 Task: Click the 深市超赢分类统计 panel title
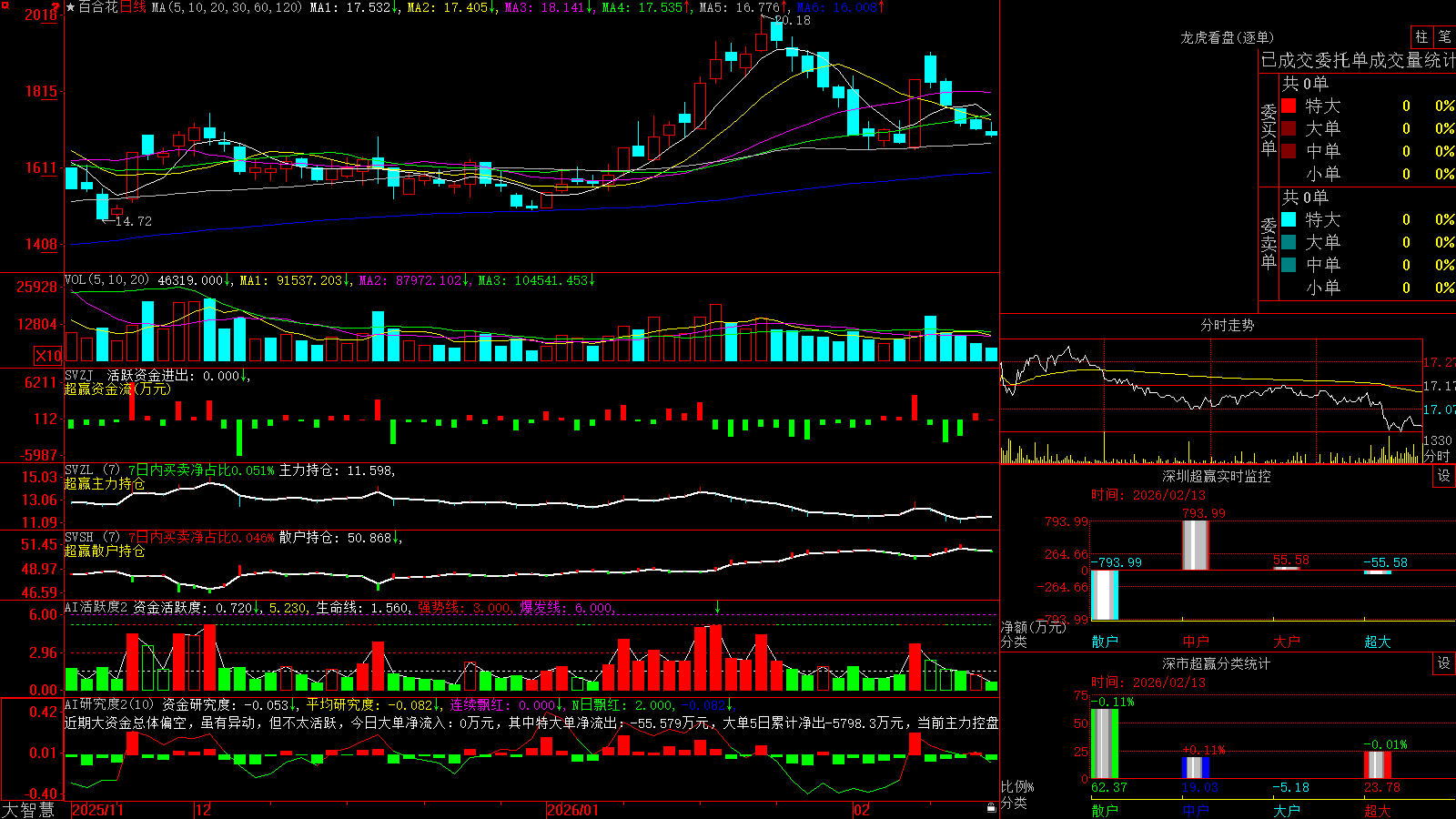[1217, 663]
